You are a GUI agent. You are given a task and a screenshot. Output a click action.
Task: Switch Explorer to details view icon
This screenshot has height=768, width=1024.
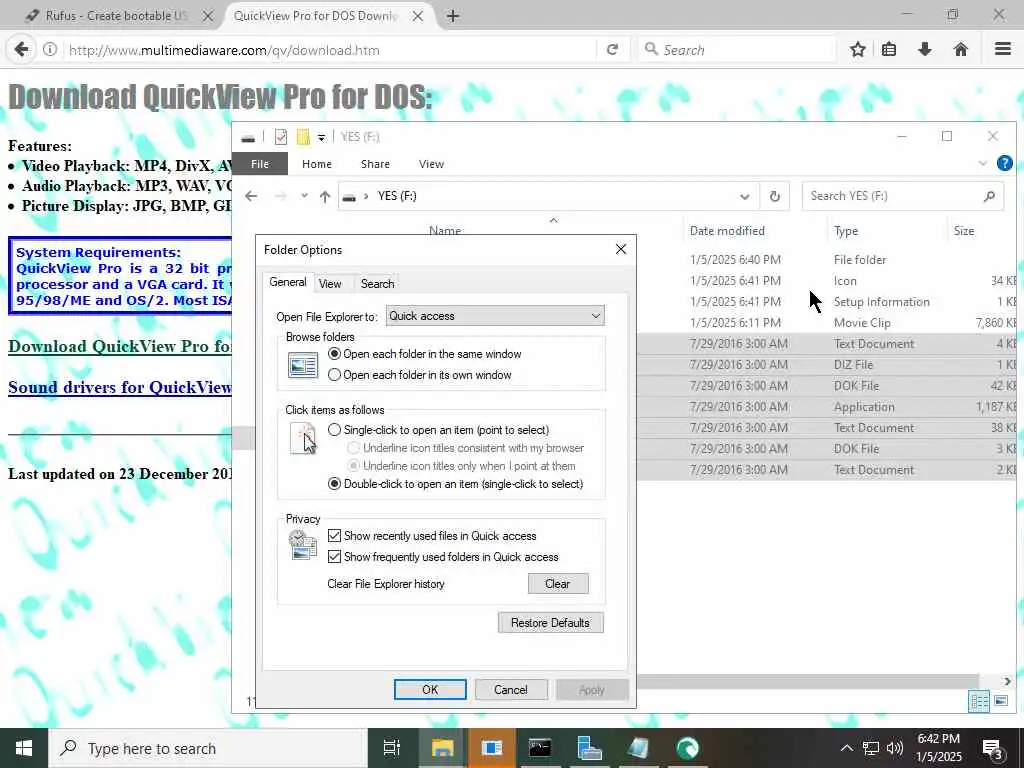979,702
